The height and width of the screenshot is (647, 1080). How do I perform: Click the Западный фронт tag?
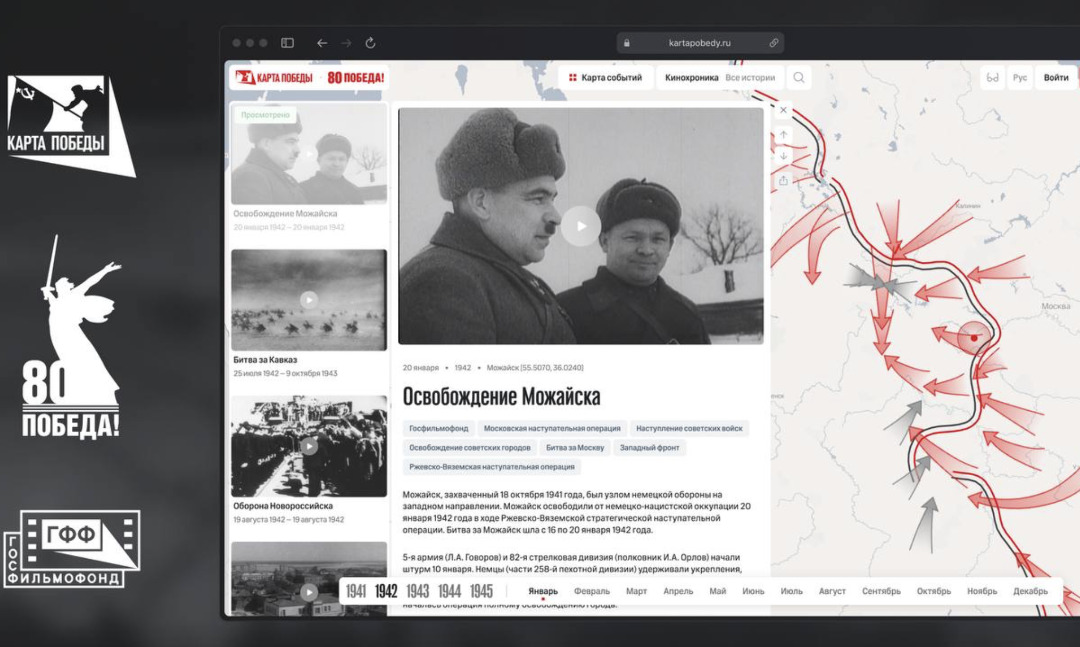click(649, 448)
